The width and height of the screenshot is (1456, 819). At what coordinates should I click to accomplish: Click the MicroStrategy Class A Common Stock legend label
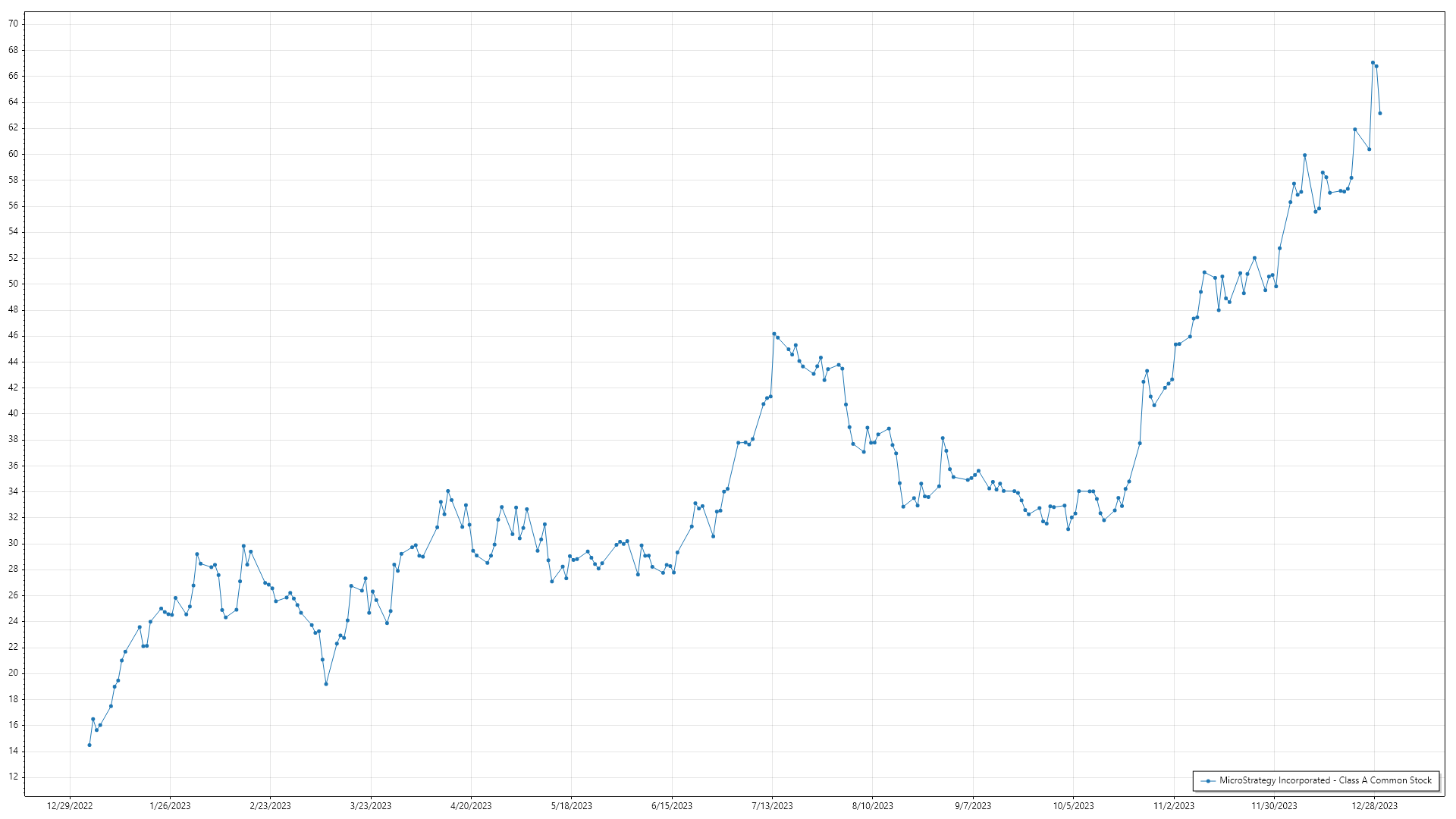point(1325,780)
